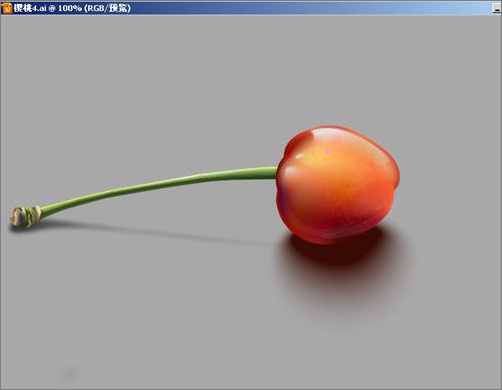Click the document icon in the title bar
502x390 pixels.
6,8
